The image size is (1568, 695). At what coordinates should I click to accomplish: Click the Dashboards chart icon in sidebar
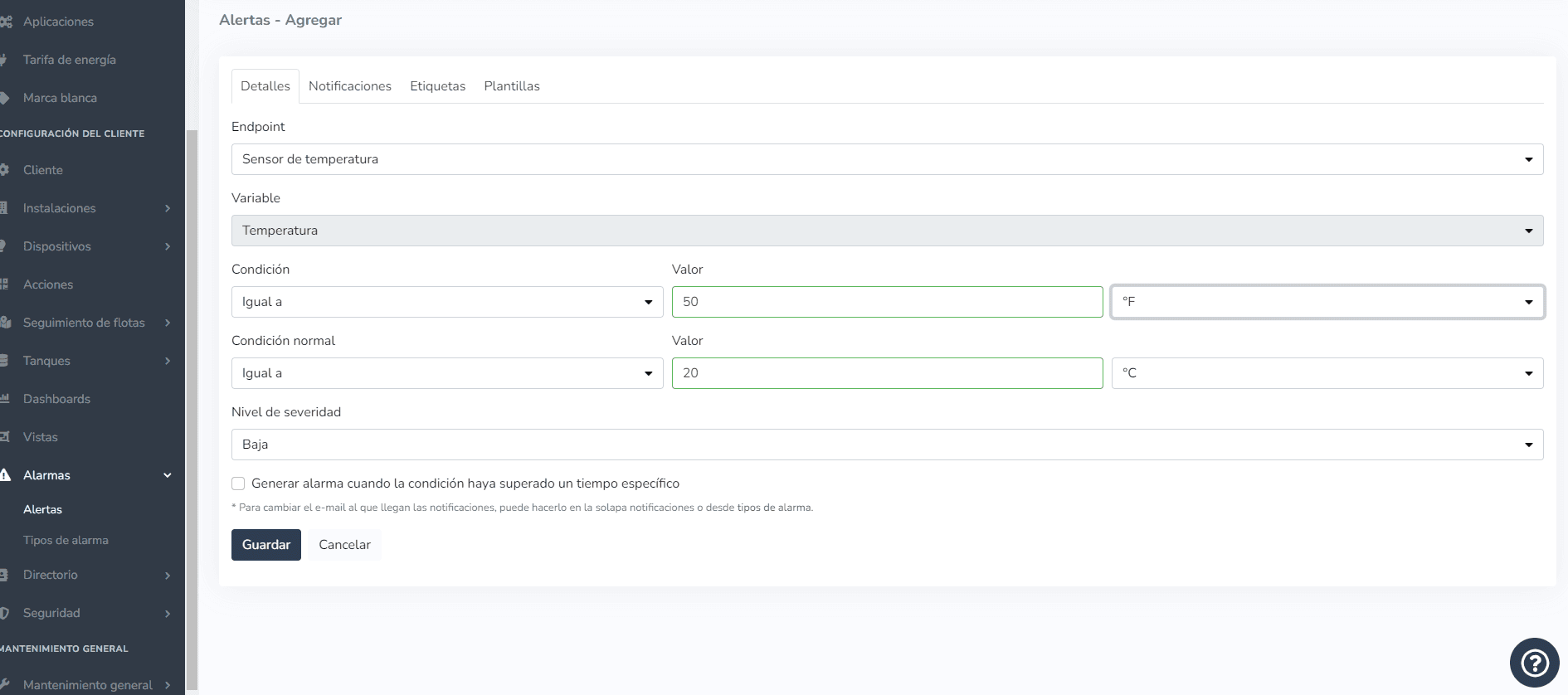point(5,399)
